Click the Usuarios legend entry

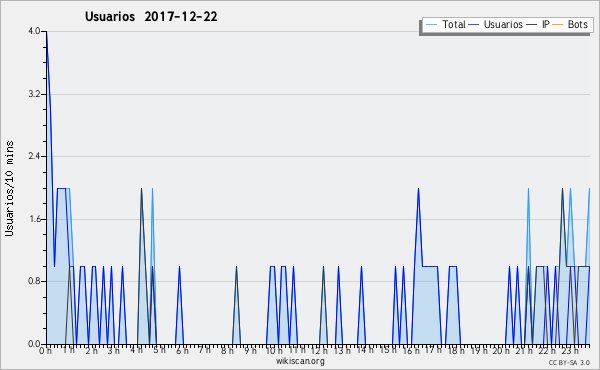point(496,24)
